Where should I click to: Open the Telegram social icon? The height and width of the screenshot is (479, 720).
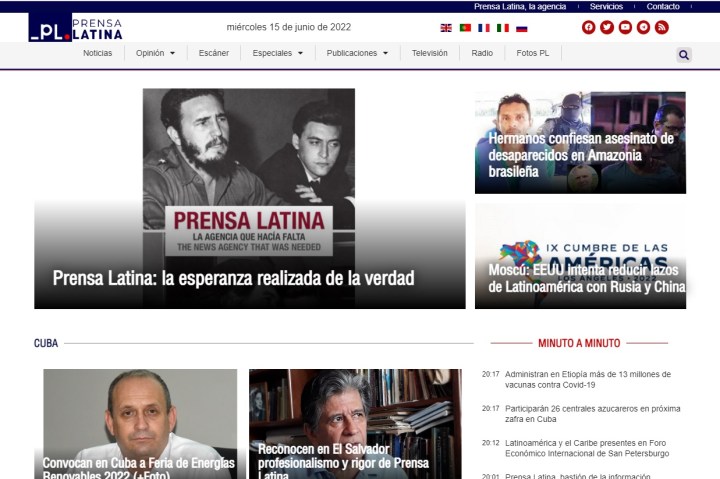[x=643, y=27]
